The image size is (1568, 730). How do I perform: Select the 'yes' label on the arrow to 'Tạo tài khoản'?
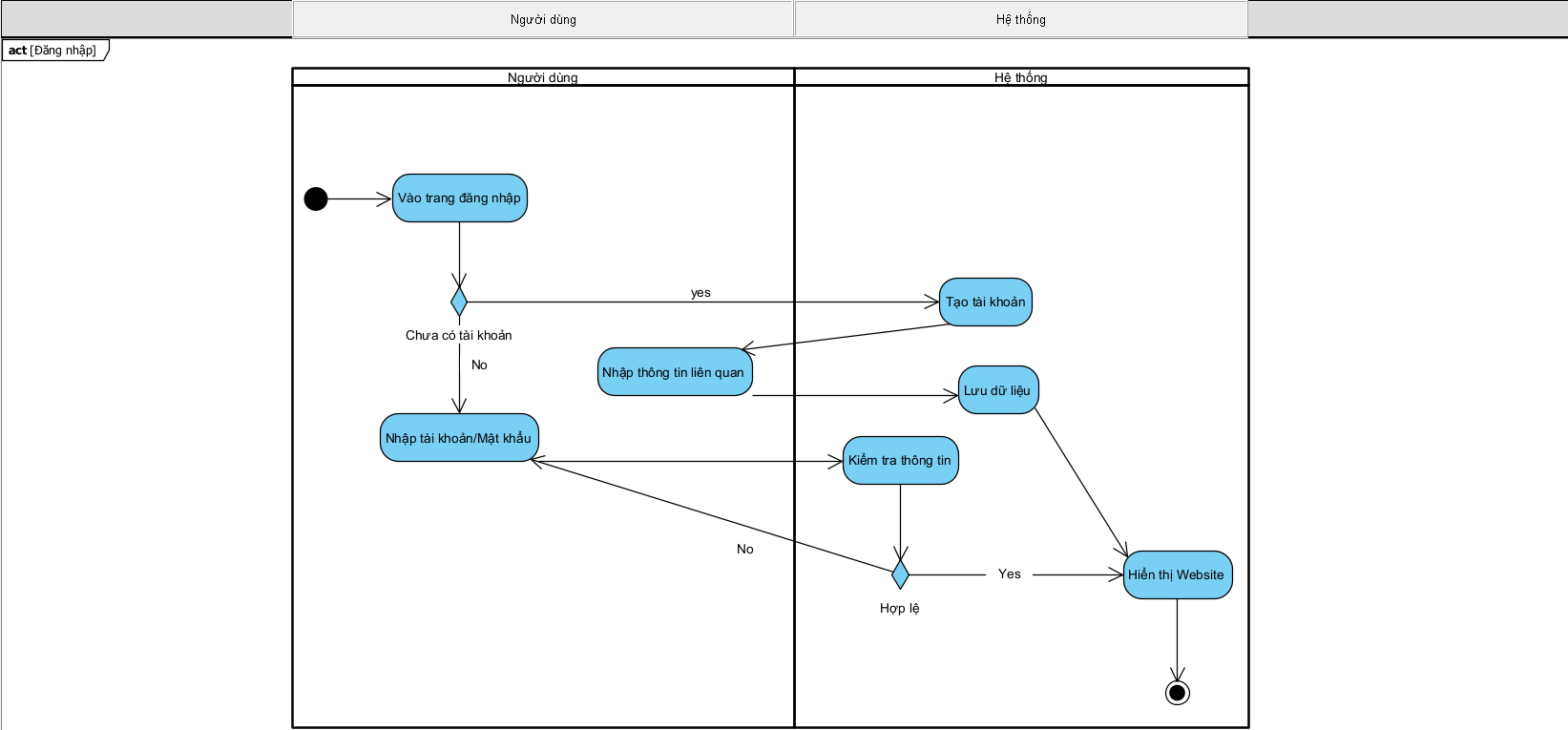pyautogui.click(x=700, y=293)
